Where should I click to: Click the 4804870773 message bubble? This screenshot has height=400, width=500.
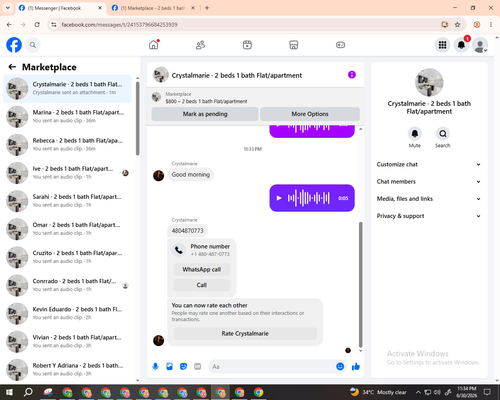[187, 231]
